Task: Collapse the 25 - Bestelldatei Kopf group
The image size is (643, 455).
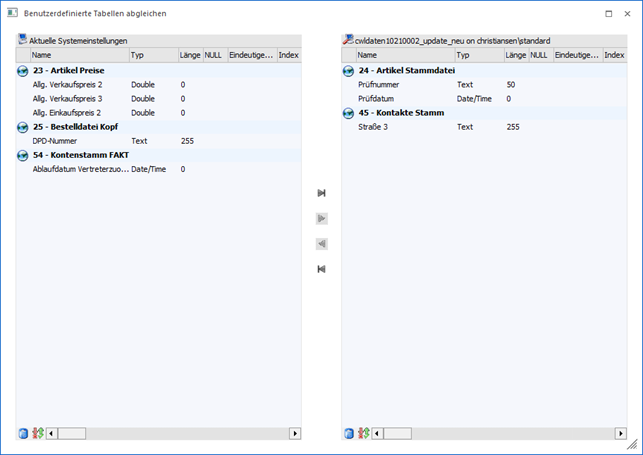Action: click(x=23, y=127)
